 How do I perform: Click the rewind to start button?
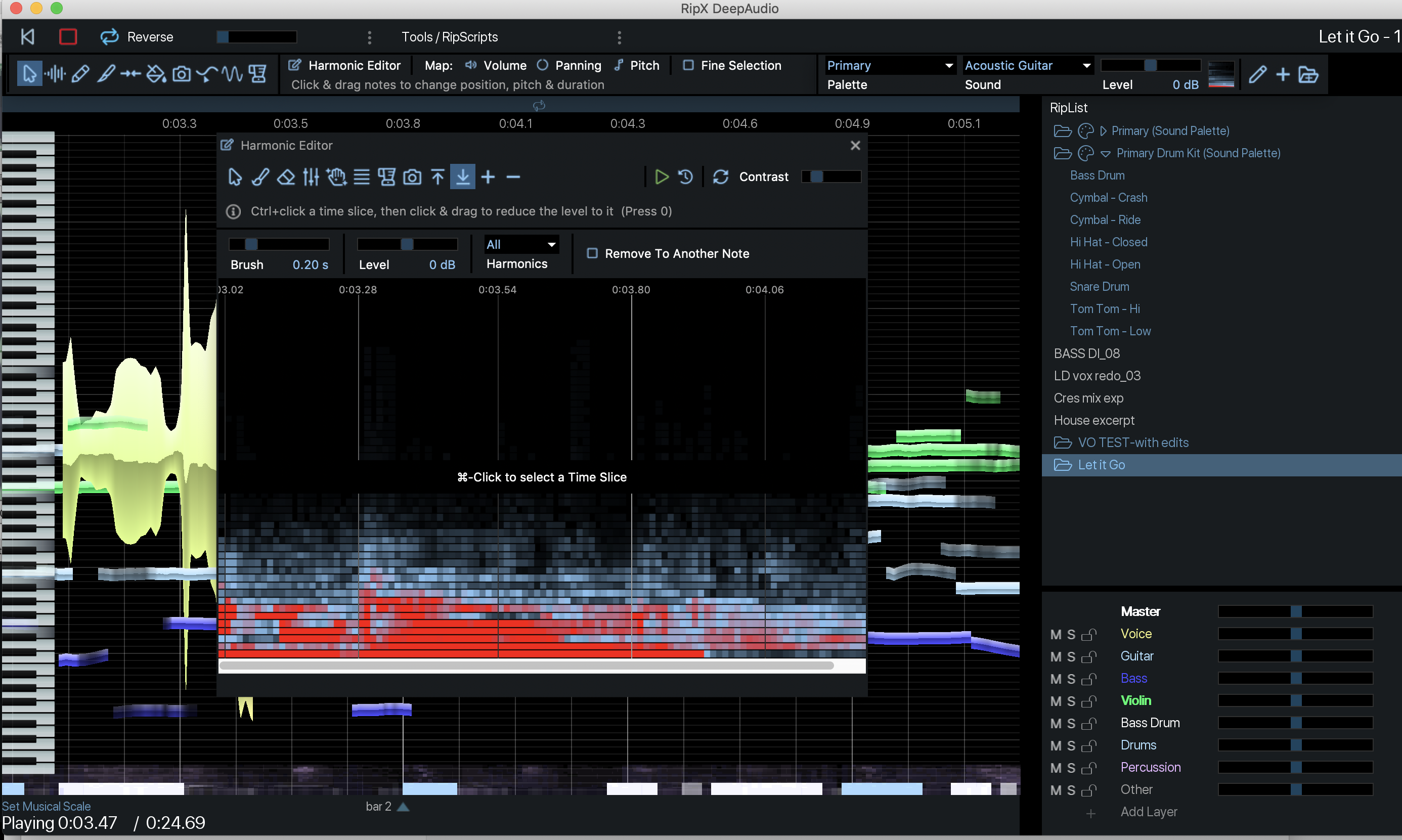point(28,37)
